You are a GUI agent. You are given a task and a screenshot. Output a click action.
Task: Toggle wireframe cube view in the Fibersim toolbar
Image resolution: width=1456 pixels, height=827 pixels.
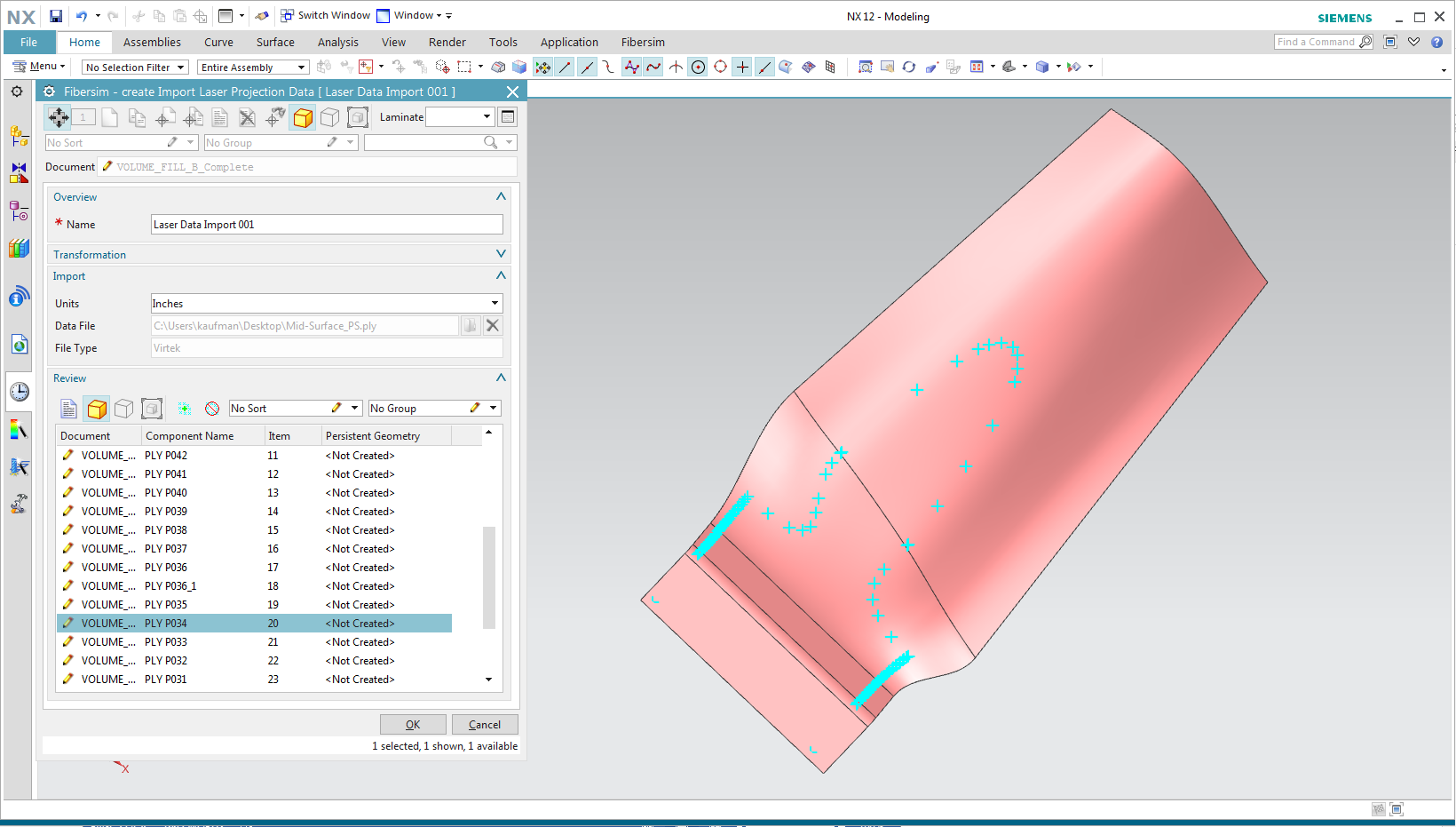(x=329, y=117)
